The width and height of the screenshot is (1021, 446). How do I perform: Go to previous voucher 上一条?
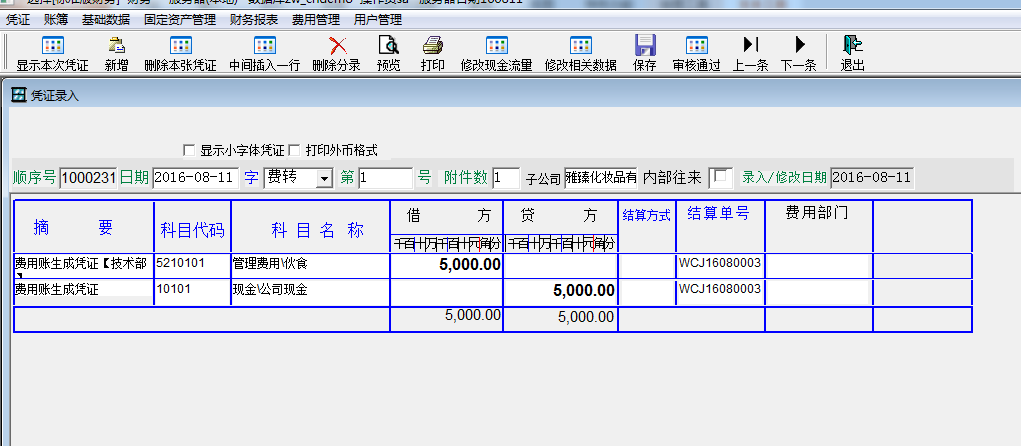pyautogui.click(x=750, y=45)
